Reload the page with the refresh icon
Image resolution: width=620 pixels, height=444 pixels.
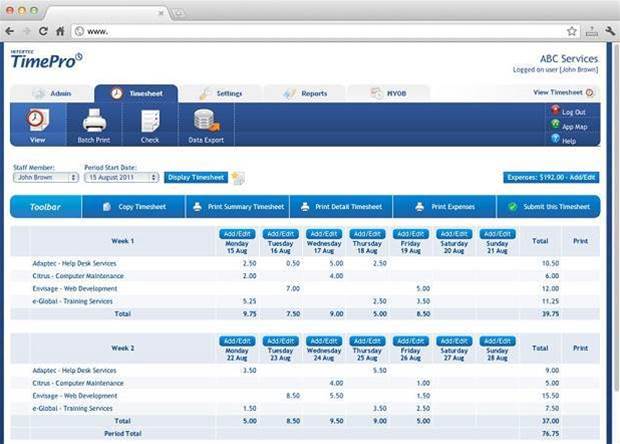[43, 31]
